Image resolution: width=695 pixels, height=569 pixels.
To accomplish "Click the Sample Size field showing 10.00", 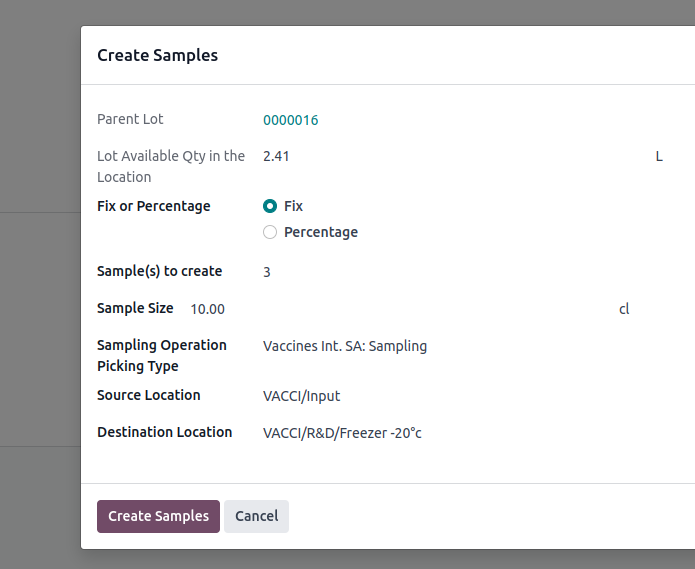I will [x=400, y=310].
